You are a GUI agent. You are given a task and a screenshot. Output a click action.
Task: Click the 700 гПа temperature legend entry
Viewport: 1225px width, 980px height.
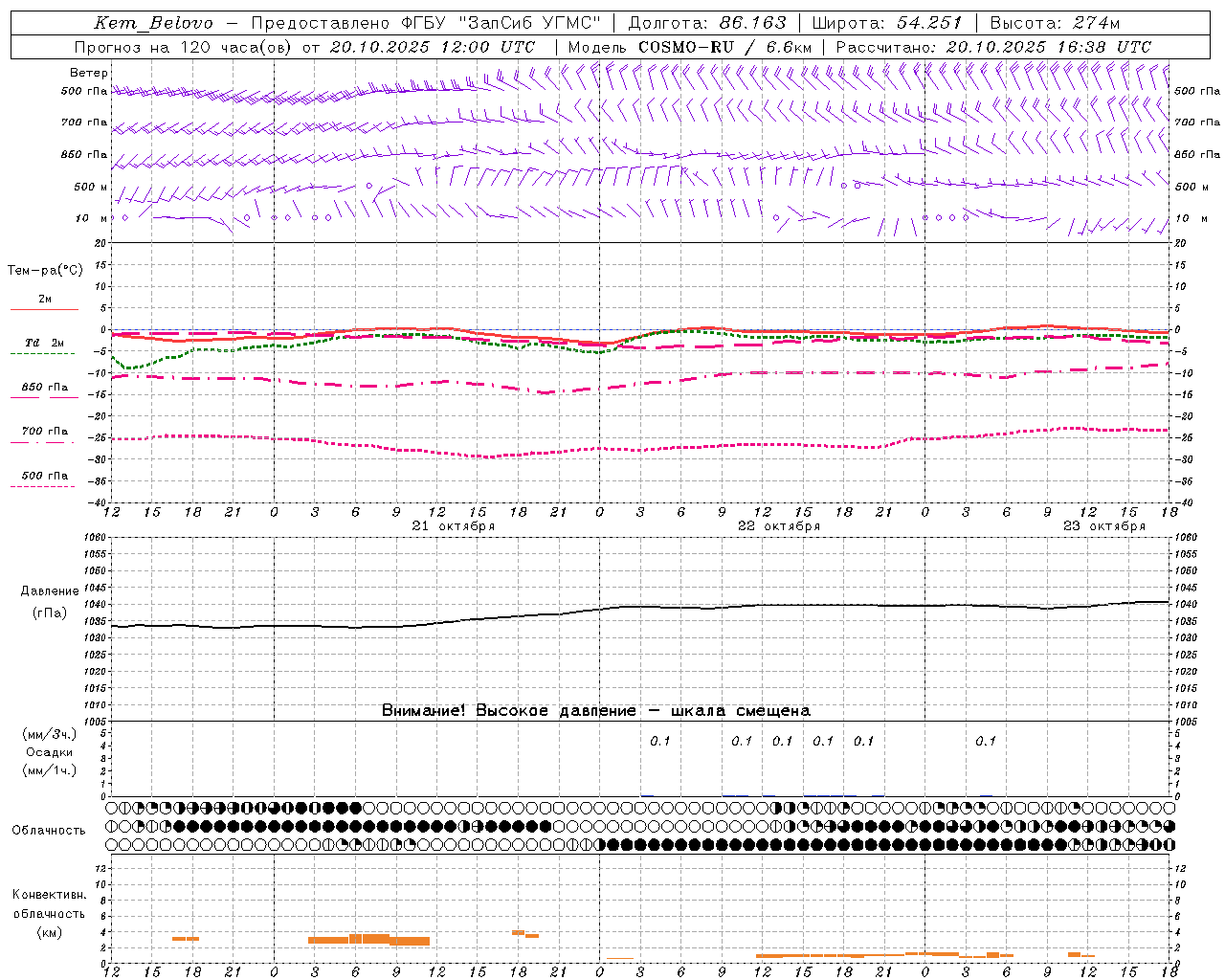tap(44, 434)
